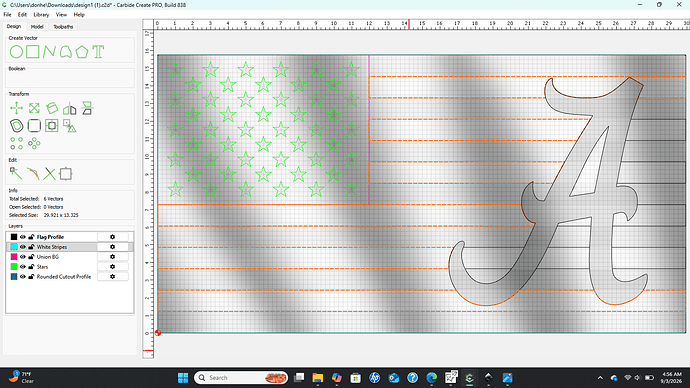Viewport: 690px width, 388px height.
Task: Lock the Union BG layer
Action: click(x=31, y=257)
